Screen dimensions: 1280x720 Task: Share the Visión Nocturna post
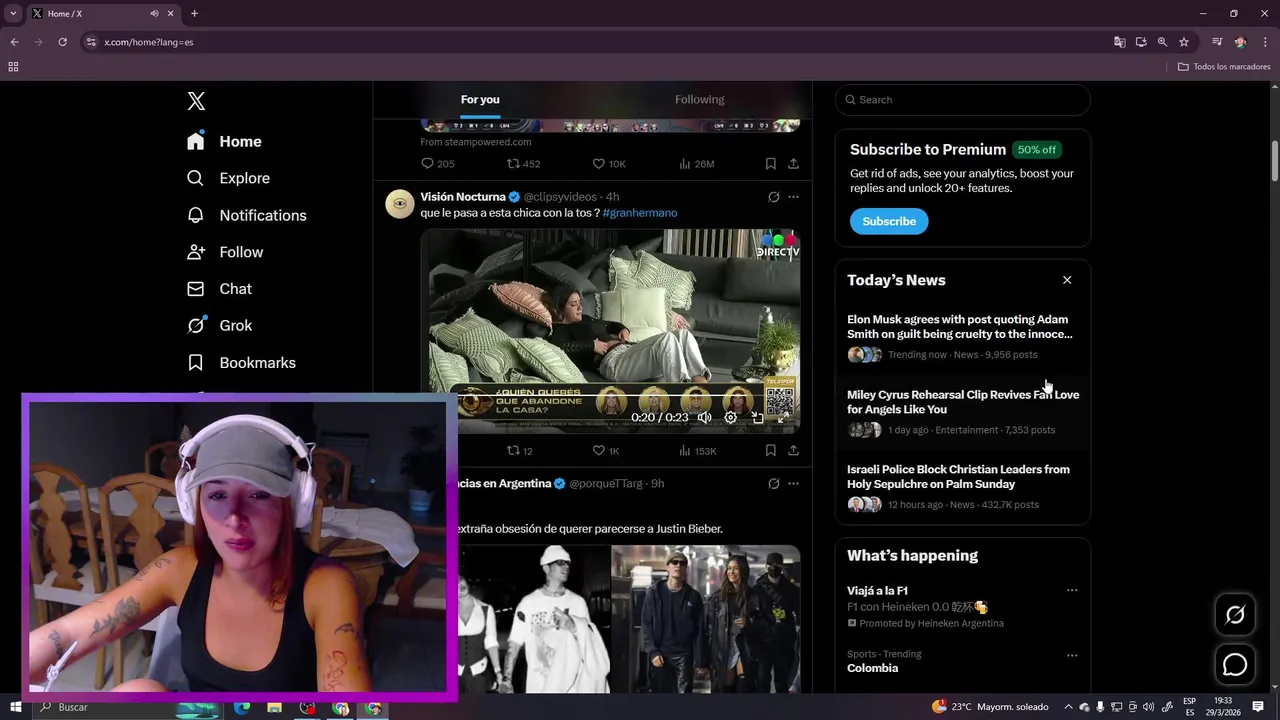click(793, 451)
